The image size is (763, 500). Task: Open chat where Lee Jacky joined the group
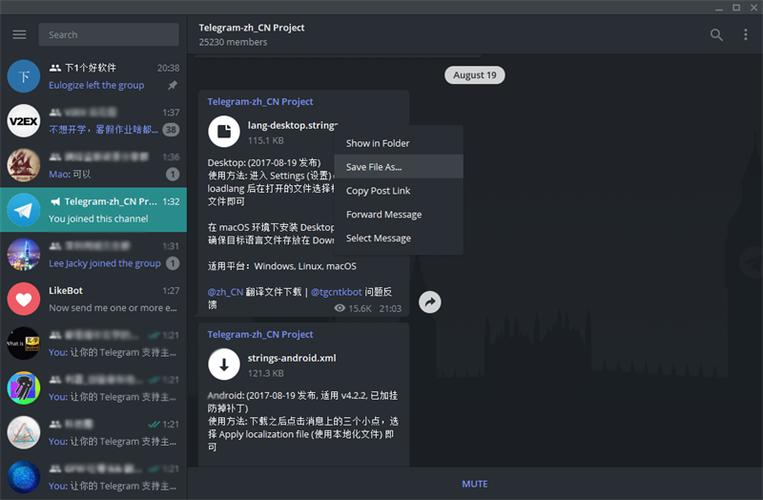(x=93, y=254)
